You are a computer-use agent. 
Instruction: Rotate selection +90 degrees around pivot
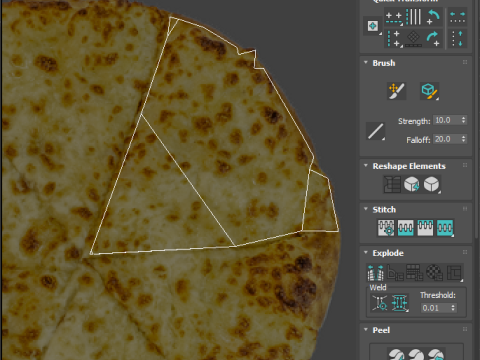[x=433, y=39]
